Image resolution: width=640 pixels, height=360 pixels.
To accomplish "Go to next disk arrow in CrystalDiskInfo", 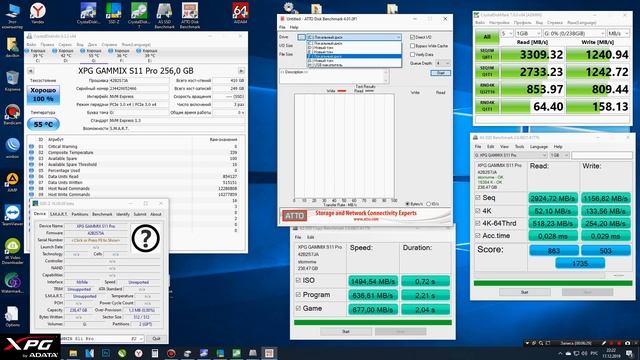I will [241, 71].
